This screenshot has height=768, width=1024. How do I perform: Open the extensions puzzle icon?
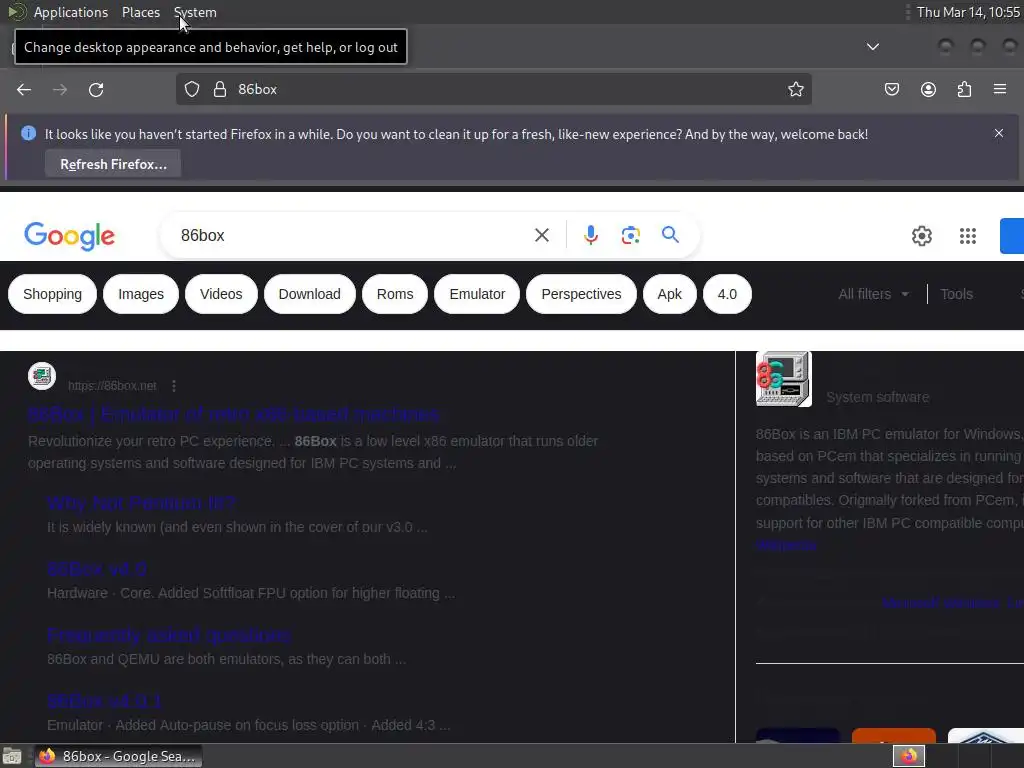tap(964, 89)
